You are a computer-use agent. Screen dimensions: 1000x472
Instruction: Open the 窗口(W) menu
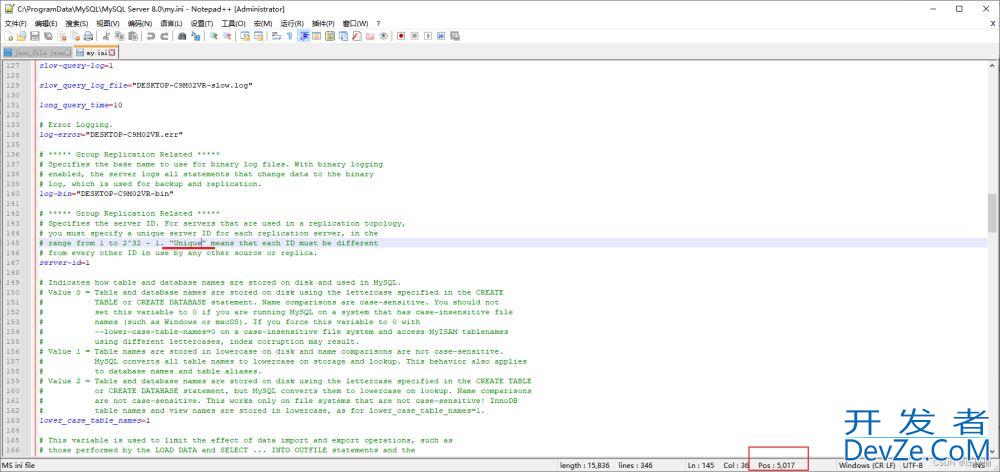coord(355,23)
